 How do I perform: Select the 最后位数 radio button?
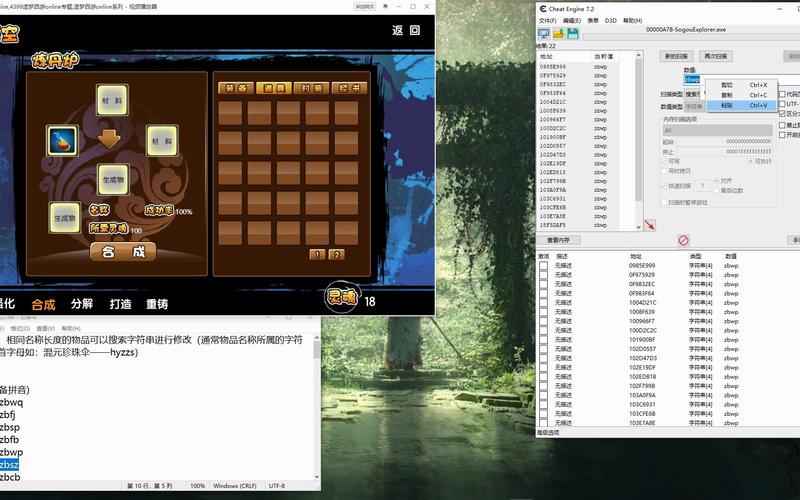[716, 190]
